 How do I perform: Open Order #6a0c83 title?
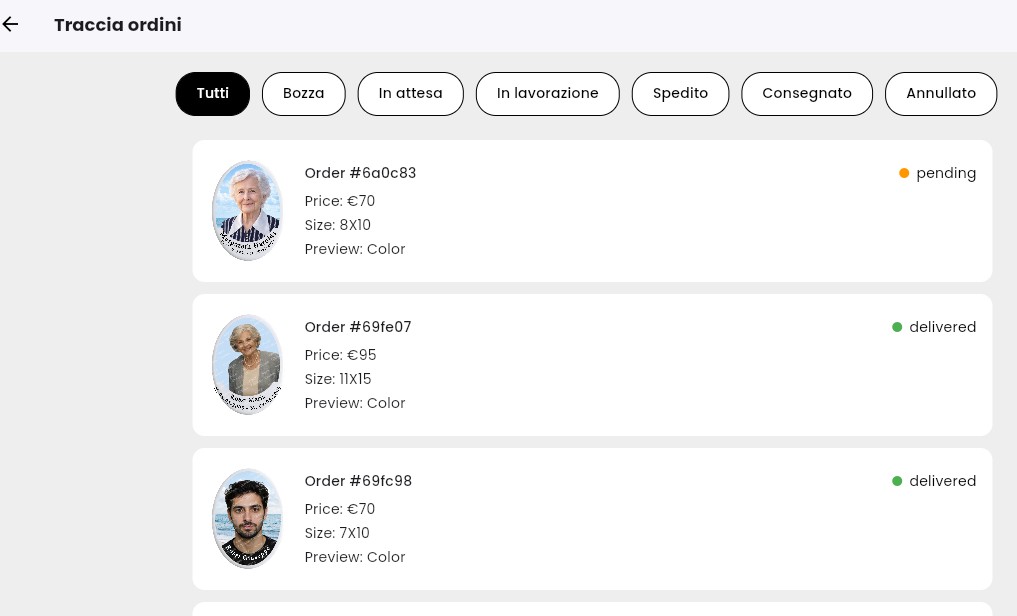(360, 173)
